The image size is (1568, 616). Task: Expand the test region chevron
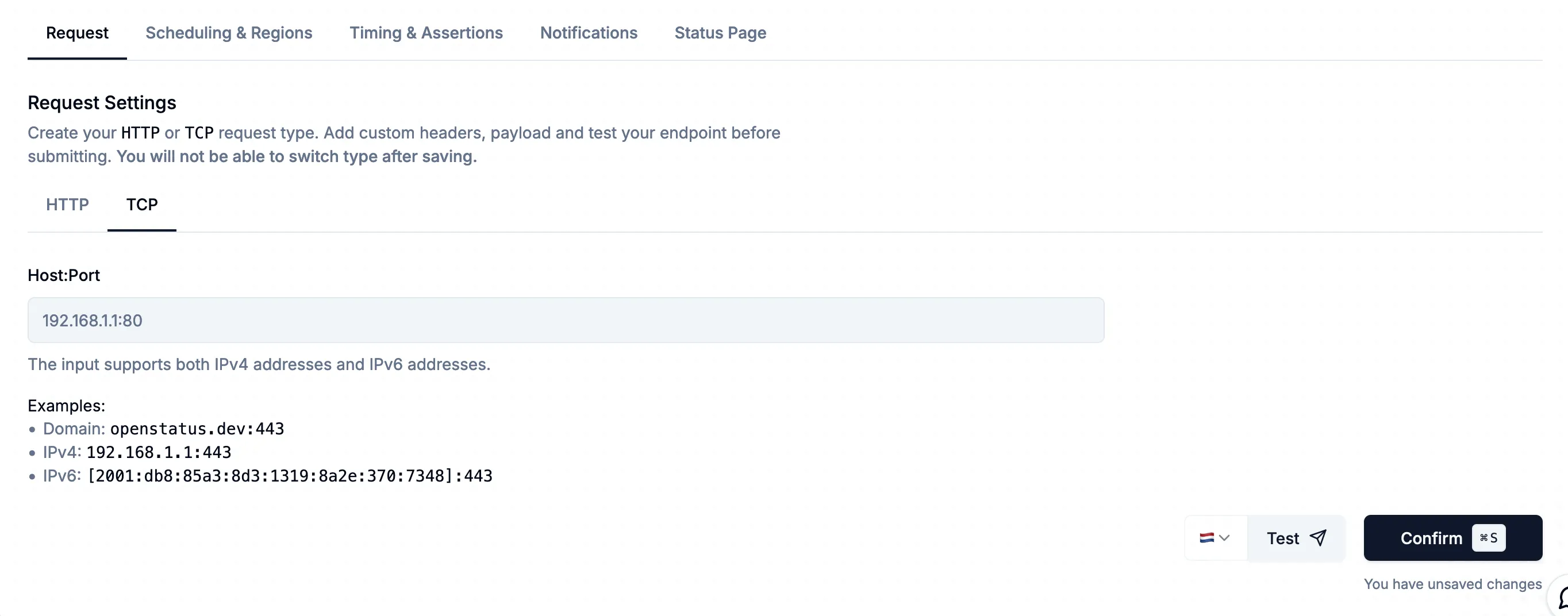click(1225, 538)
